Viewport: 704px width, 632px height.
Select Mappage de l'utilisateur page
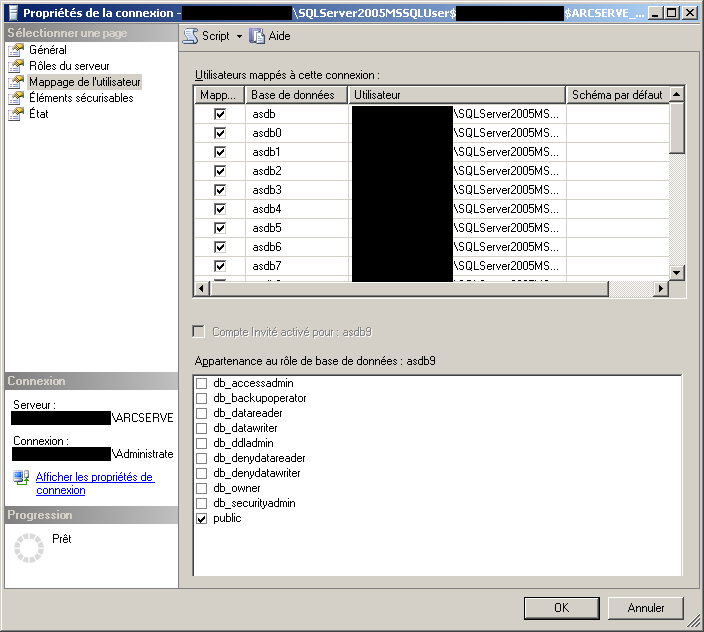pyautogui.click(x=84, y=82)
